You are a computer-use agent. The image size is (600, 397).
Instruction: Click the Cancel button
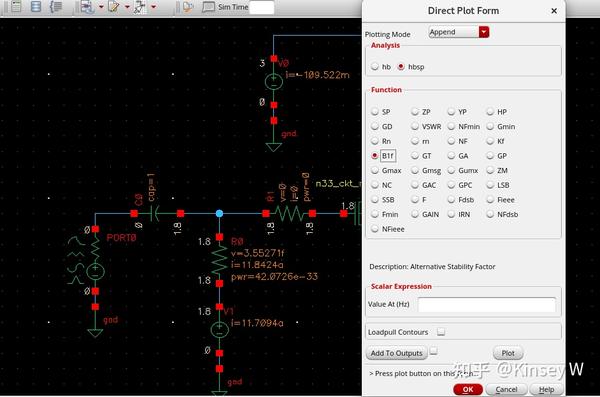pos(506,389)
